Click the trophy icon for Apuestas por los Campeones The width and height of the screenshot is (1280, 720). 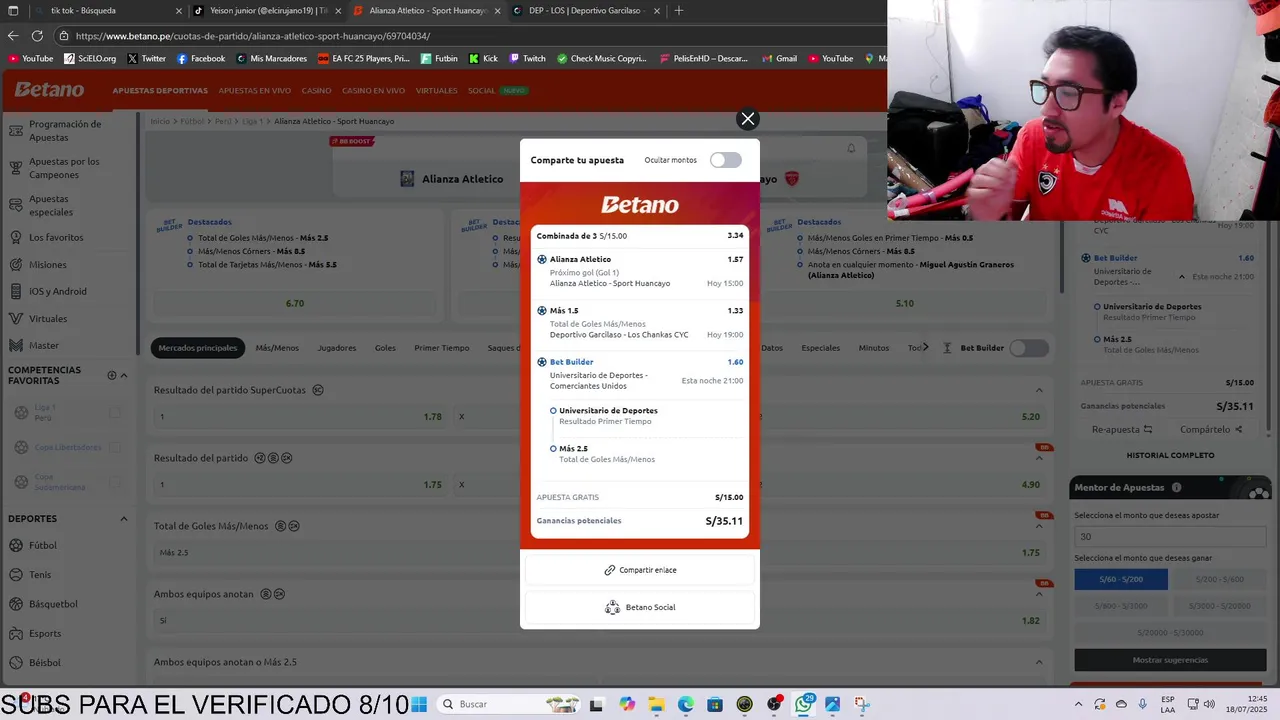coord(15,167)
